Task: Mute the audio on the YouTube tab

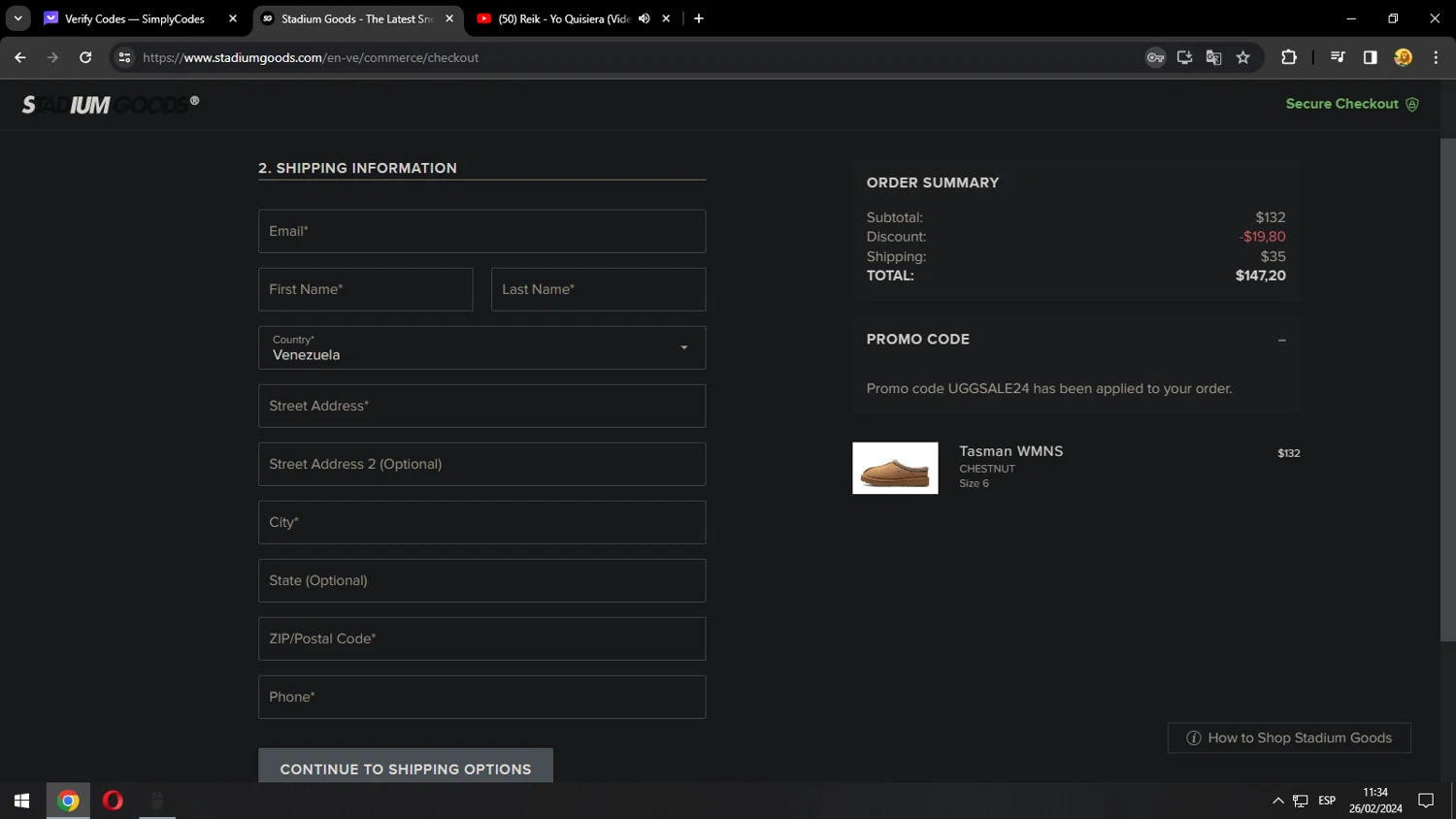Action: pyautogui.click(x=644, y=18)
